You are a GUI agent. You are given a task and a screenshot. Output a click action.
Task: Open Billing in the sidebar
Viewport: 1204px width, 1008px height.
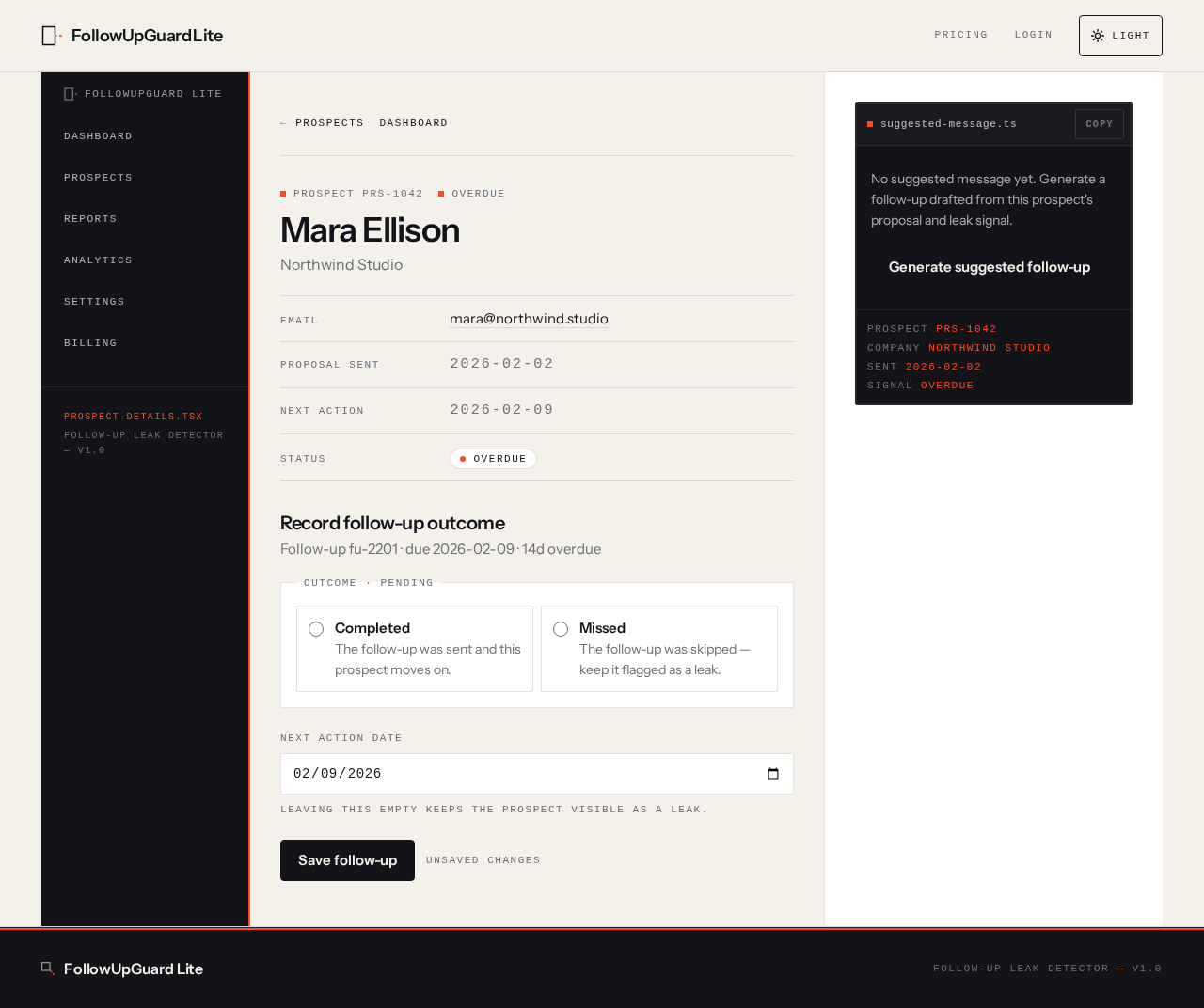(90, 343)
